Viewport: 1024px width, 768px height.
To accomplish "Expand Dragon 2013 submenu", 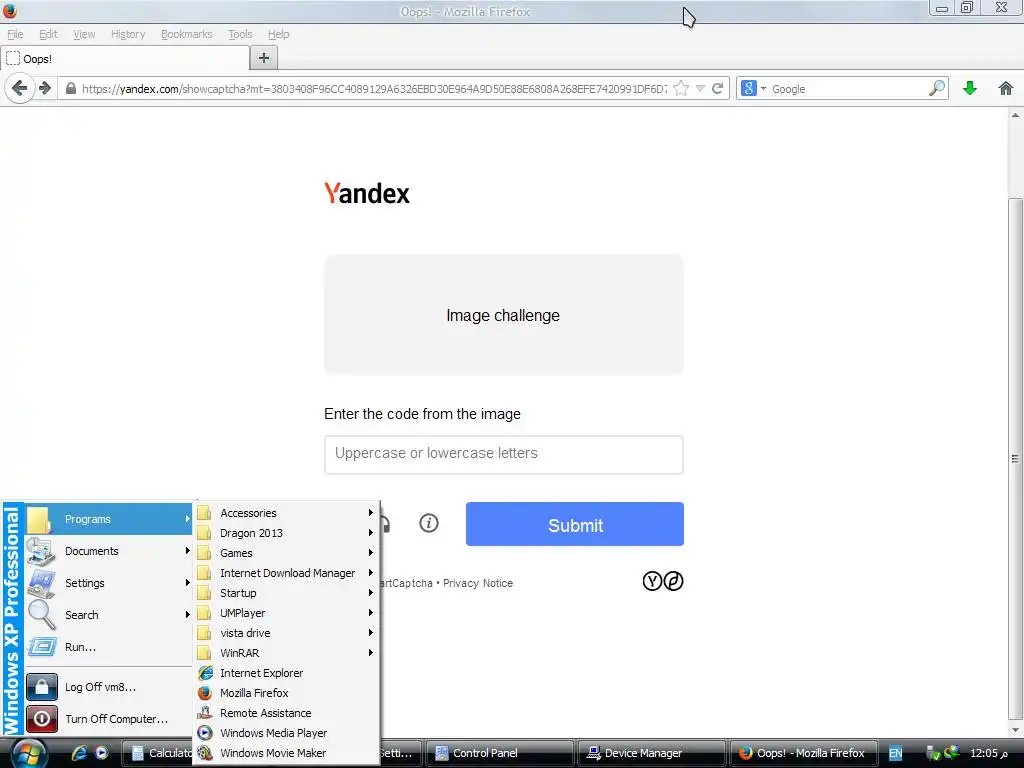I will tap(287, 533).
